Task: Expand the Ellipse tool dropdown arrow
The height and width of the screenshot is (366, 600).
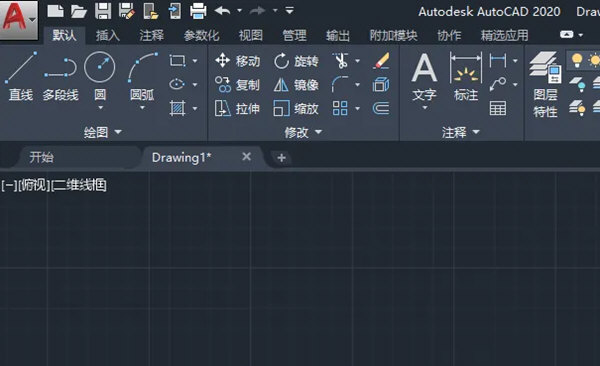Action: point(195,85)
